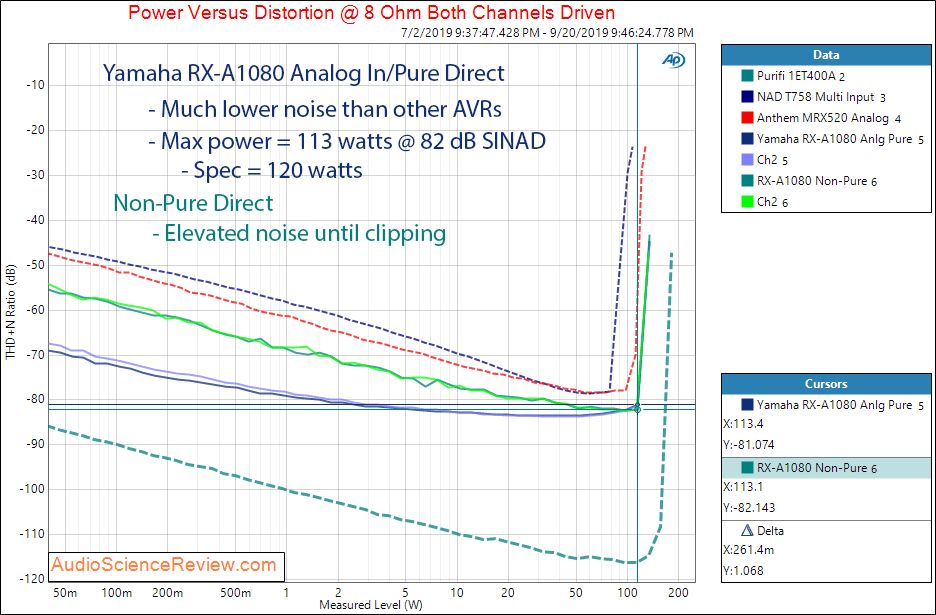Click the 'Yamaha RX-A1080 Analog In/Pure Direct' annotation
936x615 pixels.
[304, 73]
